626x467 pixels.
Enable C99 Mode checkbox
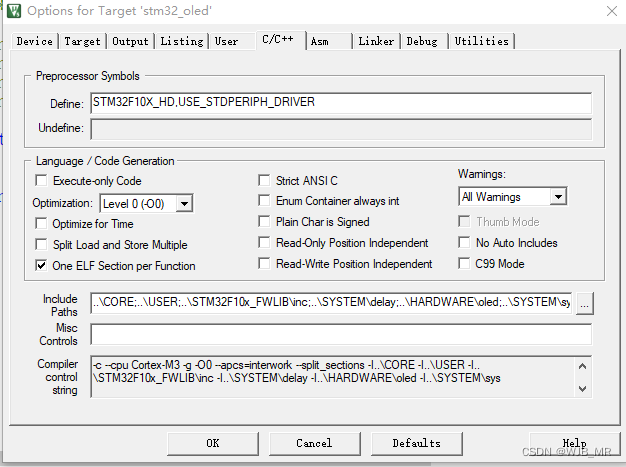click(x=464, y=263)
